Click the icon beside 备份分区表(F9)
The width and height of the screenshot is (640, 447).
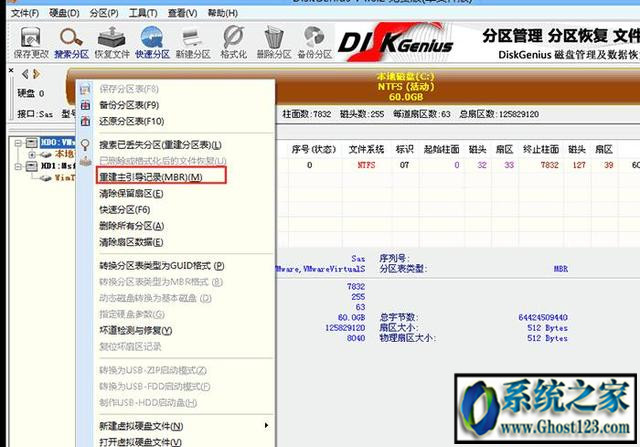coord(85,105)
